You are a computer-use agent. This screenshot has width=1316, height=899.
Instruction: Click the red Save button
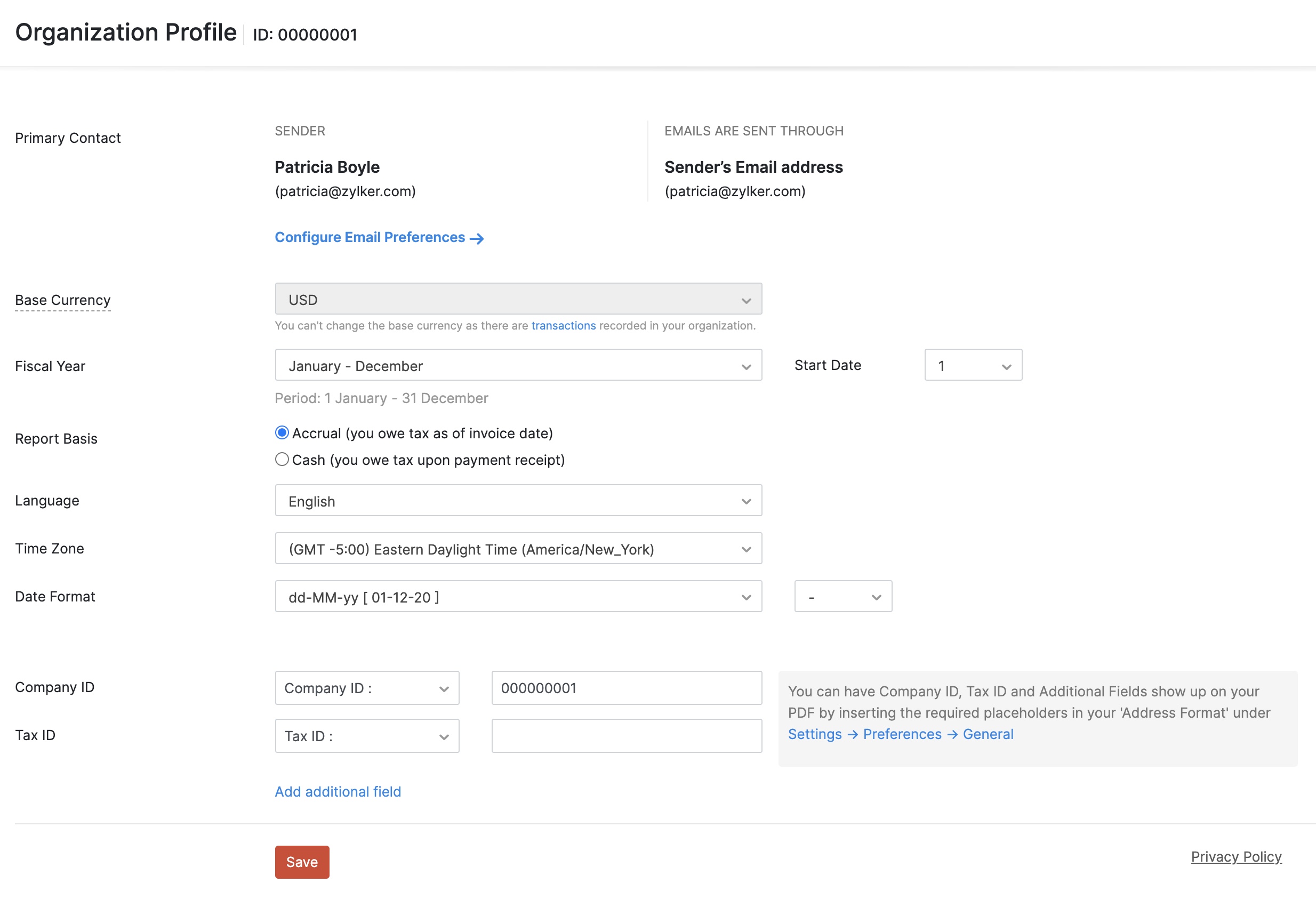302,863
